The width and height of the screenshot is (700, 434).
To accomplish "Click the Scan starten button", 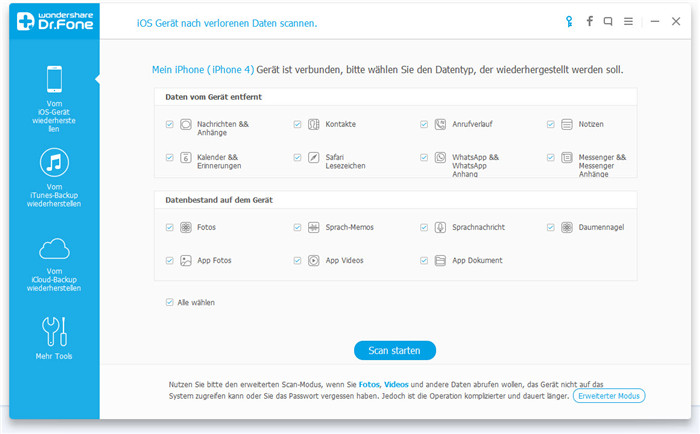I will (395, 351).
